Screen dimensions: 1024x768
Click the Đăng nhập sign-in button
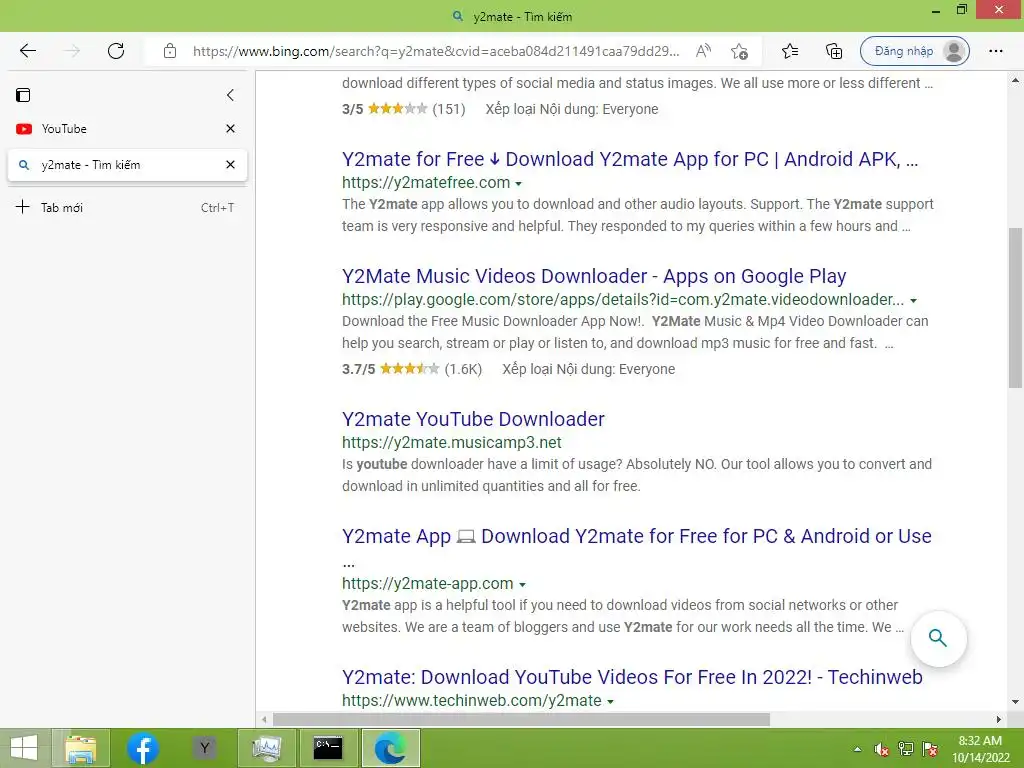click(914, 51)
